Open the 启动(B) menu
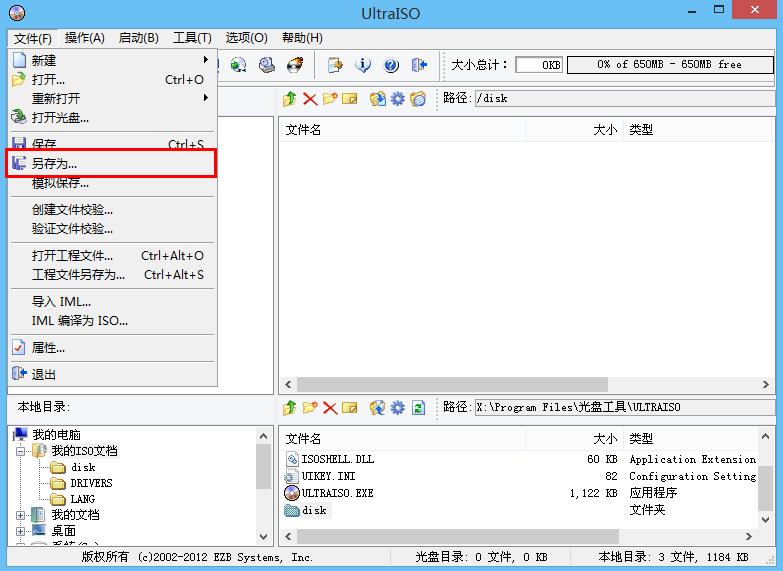The image size is (783, 571). click(x=139, y=38)
